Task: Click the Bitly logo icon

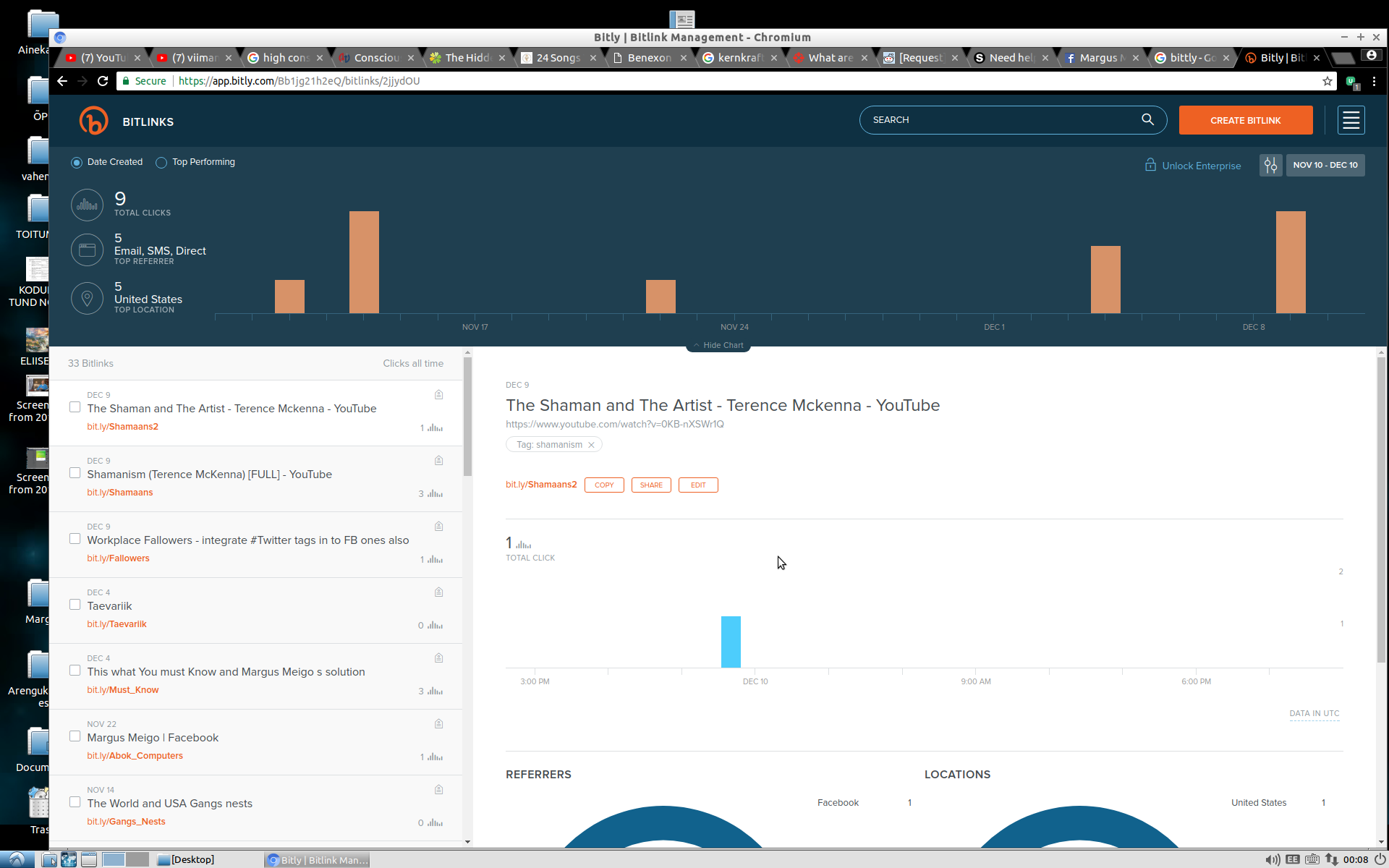Action: (x=93, y=121)
